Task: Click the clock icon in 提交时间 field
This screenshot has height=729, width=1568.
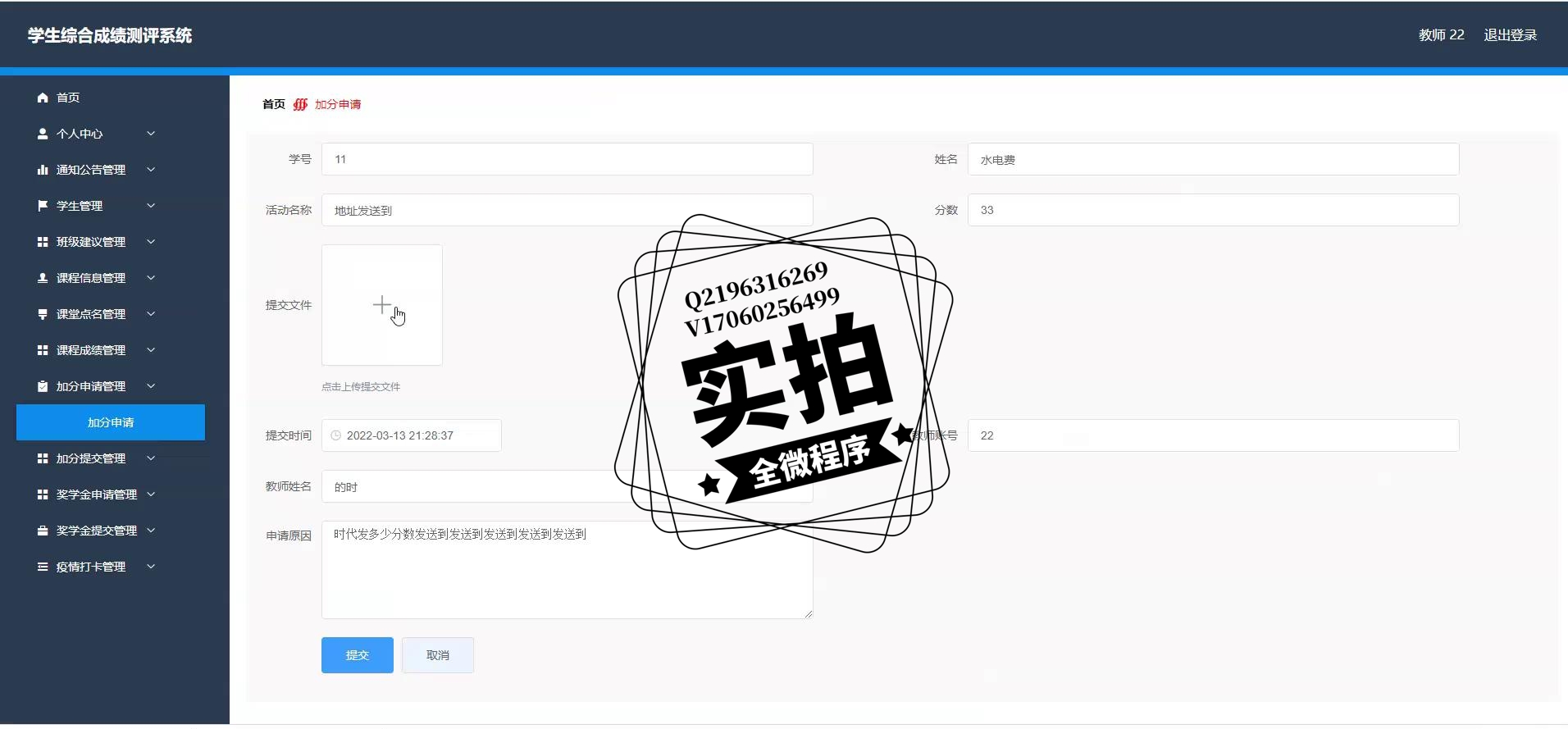Action: coord(335,435)
